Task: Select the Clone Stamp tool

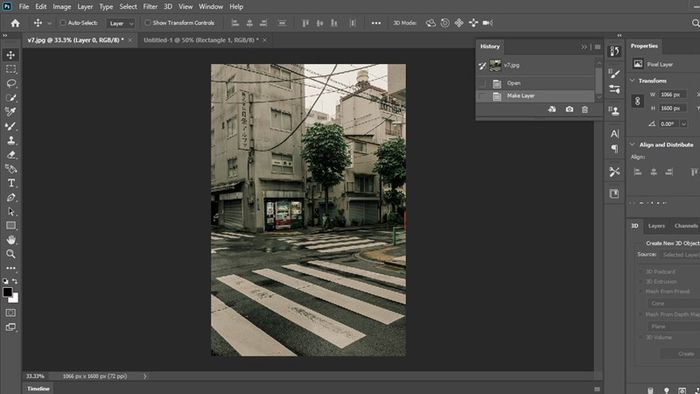Action: click(x=11, y=141)
